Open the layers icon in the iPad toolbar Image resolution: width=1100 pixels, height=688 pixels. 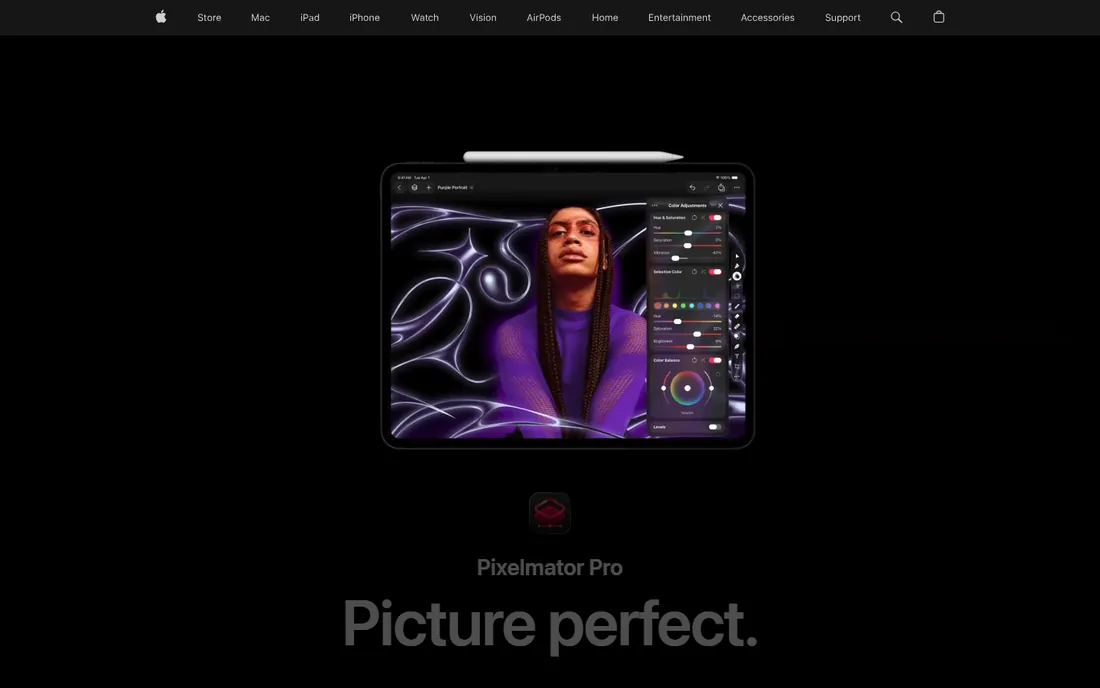click(x=415, y=187)
